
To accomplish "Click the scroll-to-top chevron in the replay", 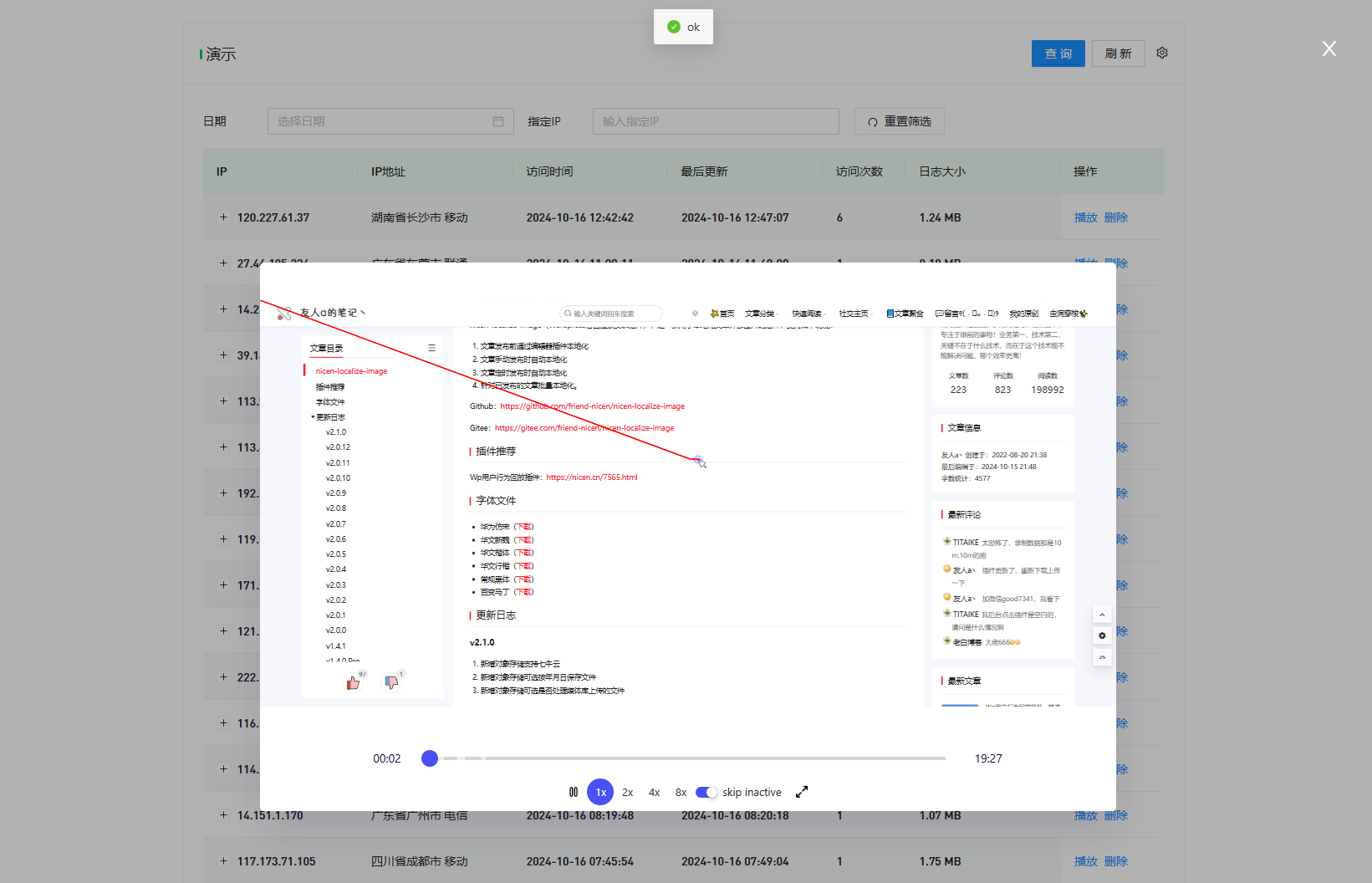I will (1102, 614).
